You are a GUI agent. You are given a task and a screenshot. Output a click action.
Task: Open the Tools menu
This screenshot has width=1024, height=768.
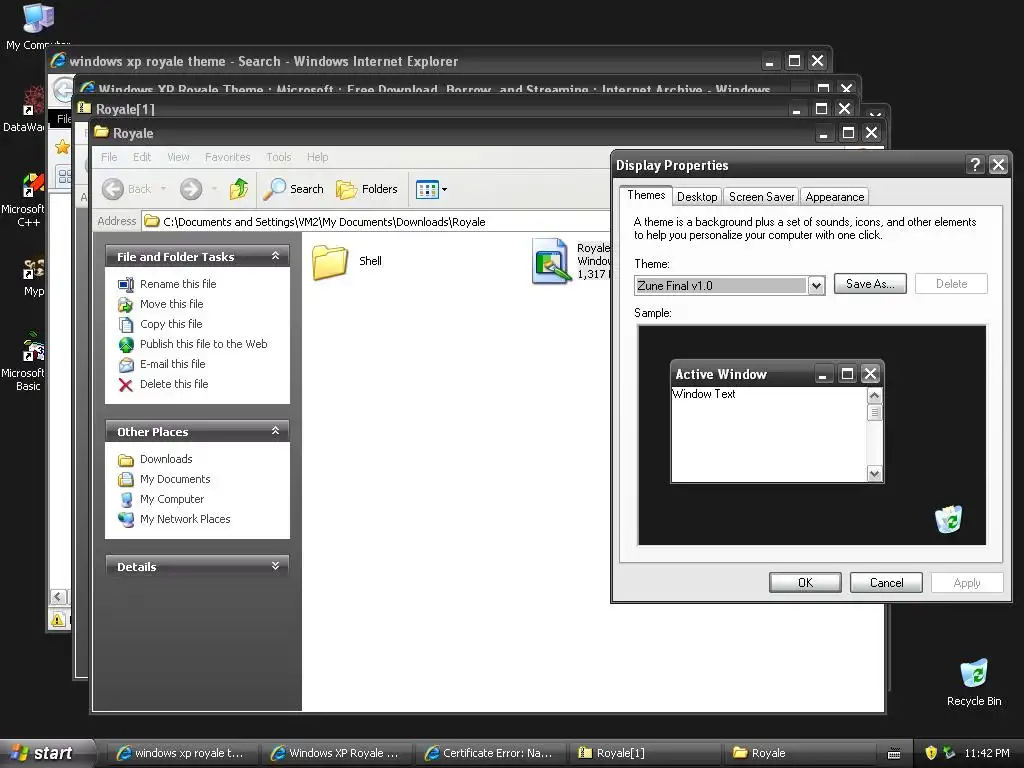click(x=278, y=157)
